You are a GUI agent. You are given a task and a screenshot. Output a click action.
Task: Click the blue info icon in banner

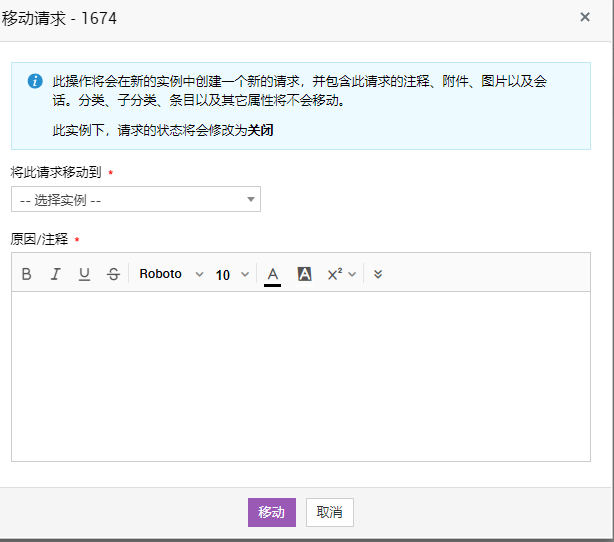35,81
